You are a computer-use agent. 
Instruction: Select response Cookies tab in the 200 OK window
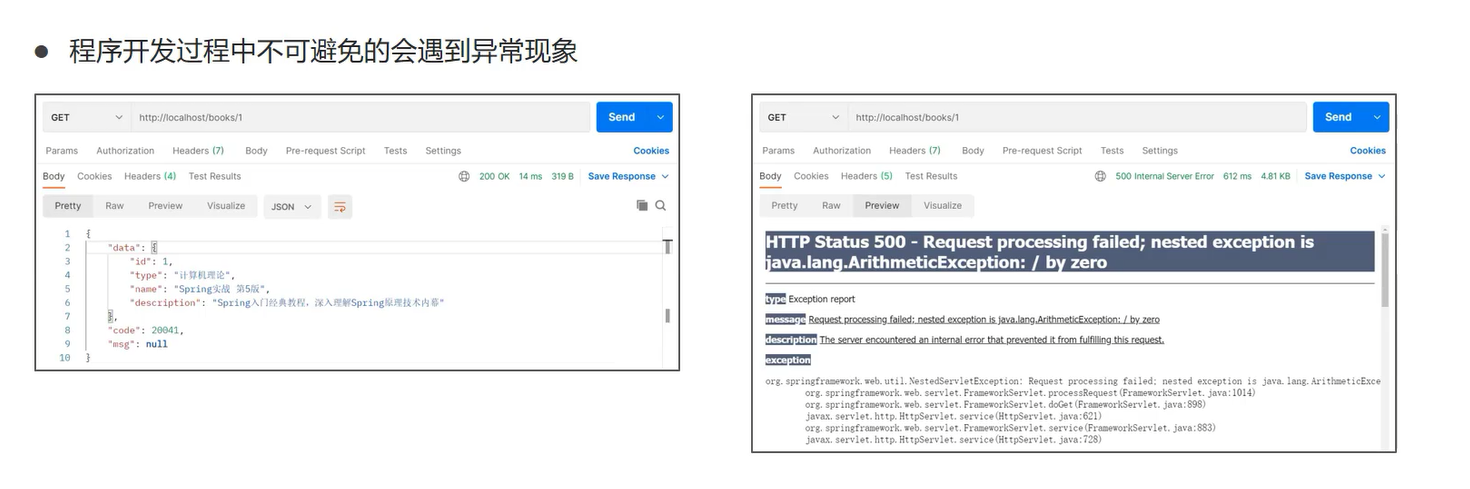(95, 176)
